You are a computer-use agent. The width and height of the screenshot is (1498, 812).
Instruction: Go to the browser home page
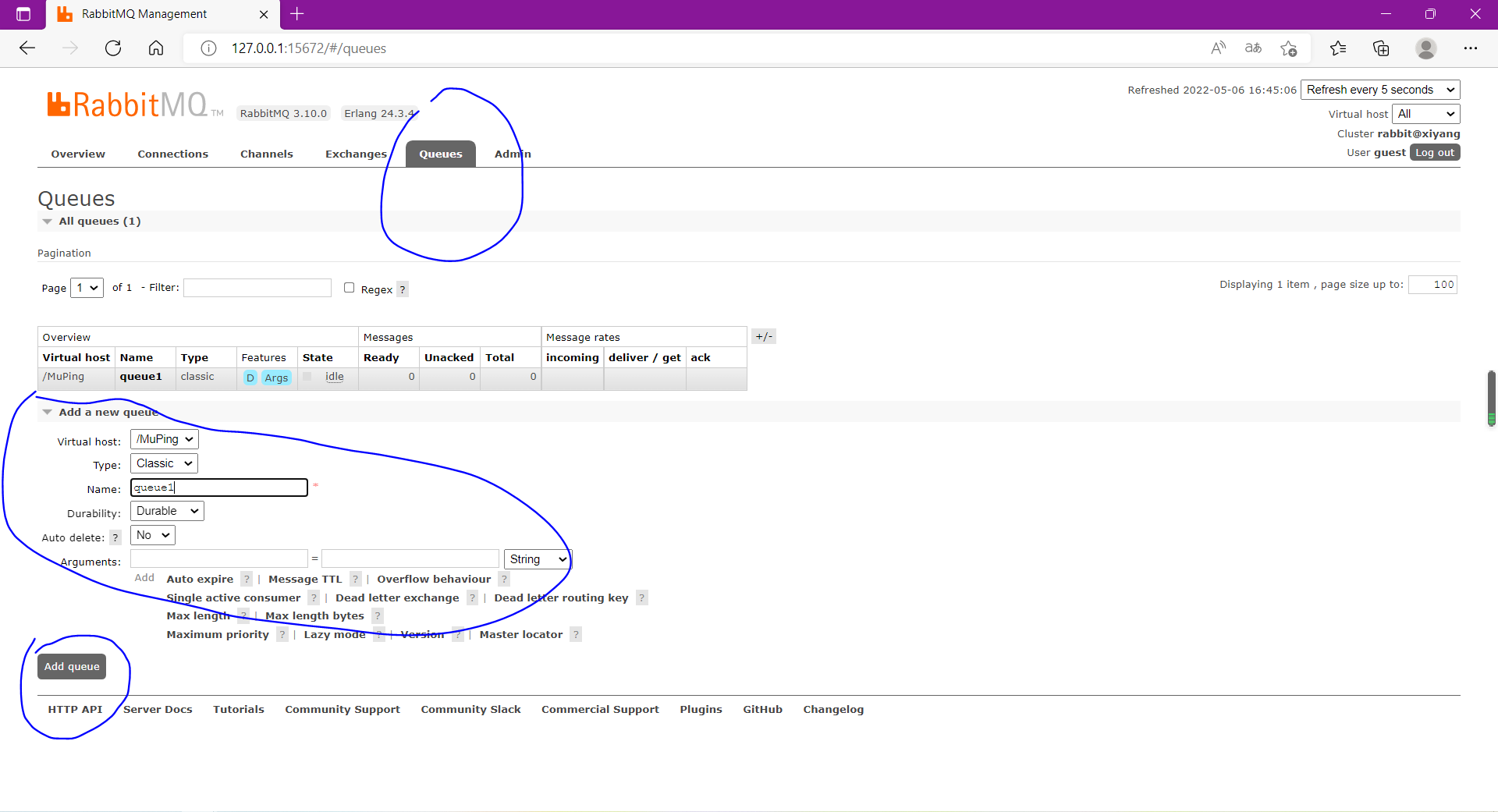tap(156, 48)
